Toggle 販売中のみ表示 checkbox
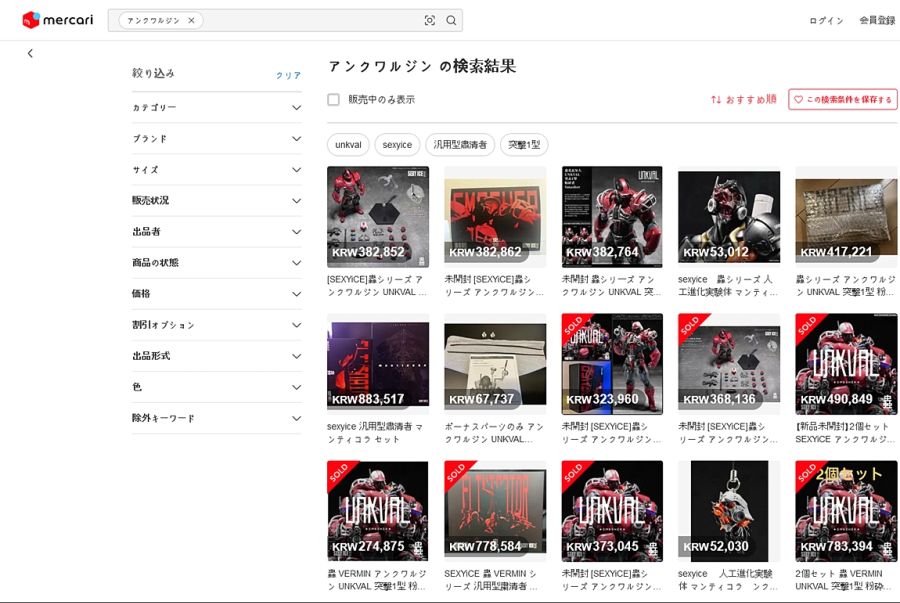The width and height of the screenshot is (900, 603). [333, 100]
